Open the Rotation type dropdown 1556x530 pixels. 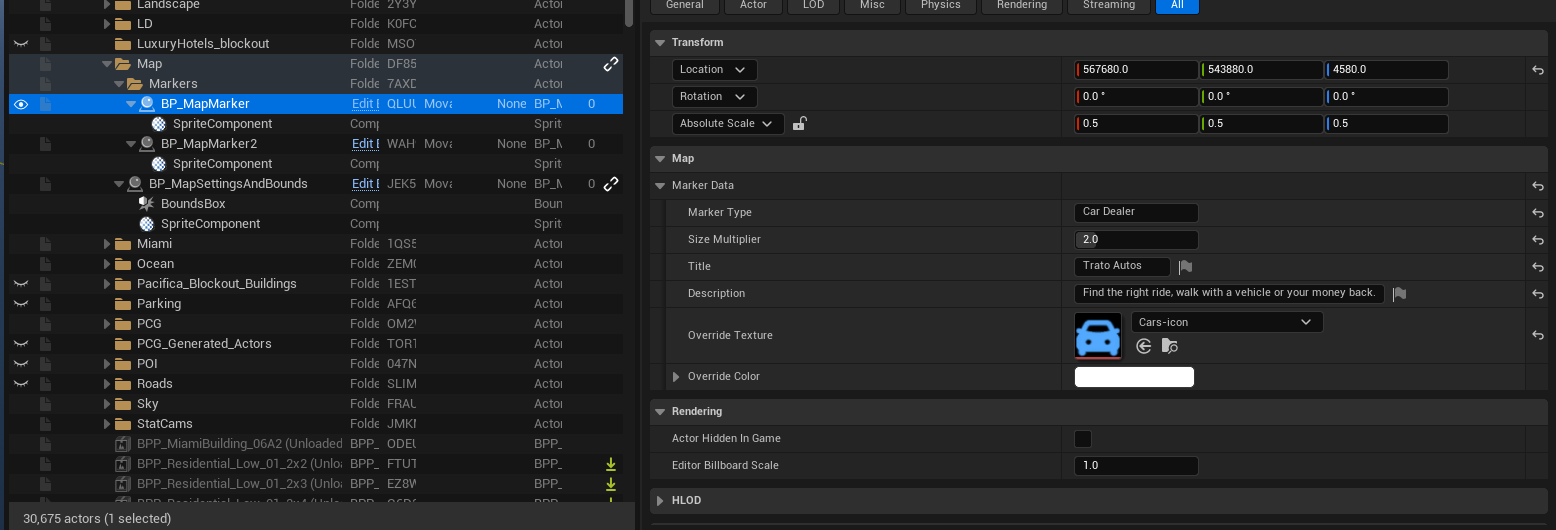pyautogui.click(x=715, y=97)
